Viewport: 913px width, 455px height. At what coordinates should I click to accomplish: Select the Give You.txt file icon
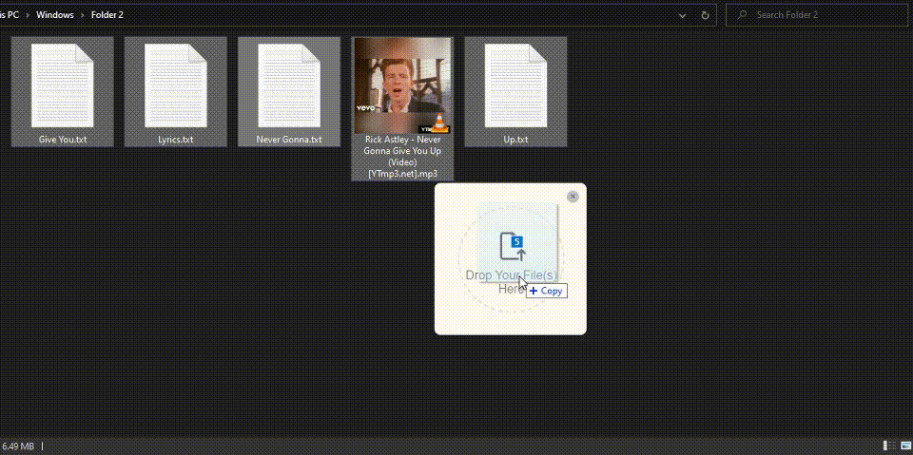click(x=62, y=86)
